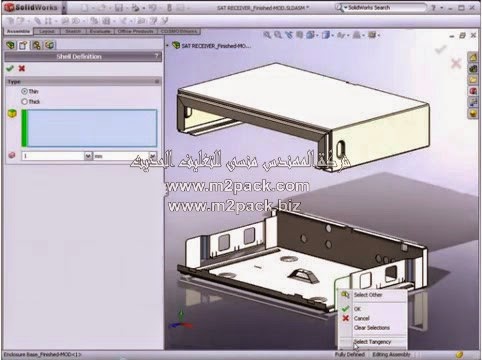Open the top task pane tab with the house icon

click(473, 57)
